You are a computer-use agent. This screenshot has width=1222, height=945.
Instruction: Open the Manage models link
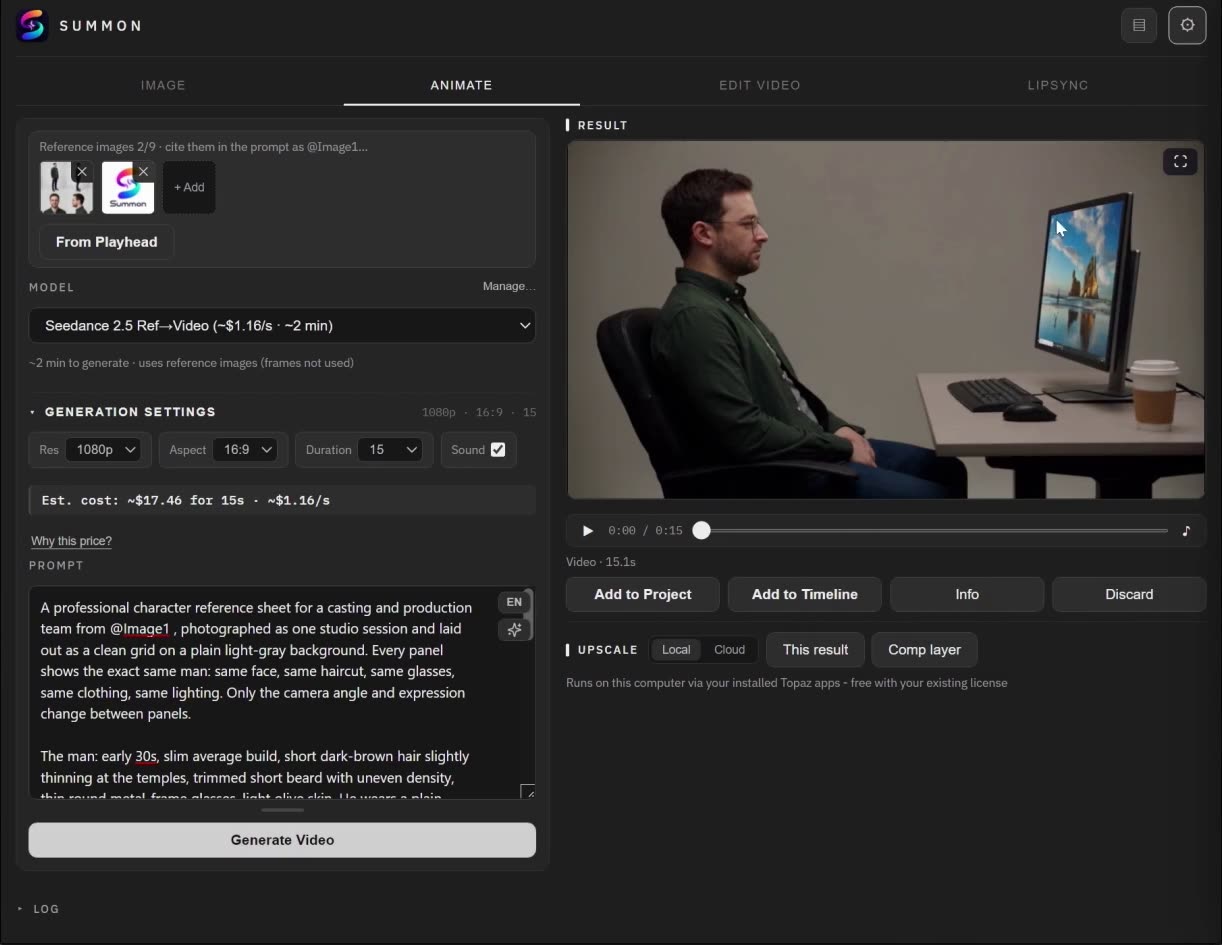tap(509, 286)
